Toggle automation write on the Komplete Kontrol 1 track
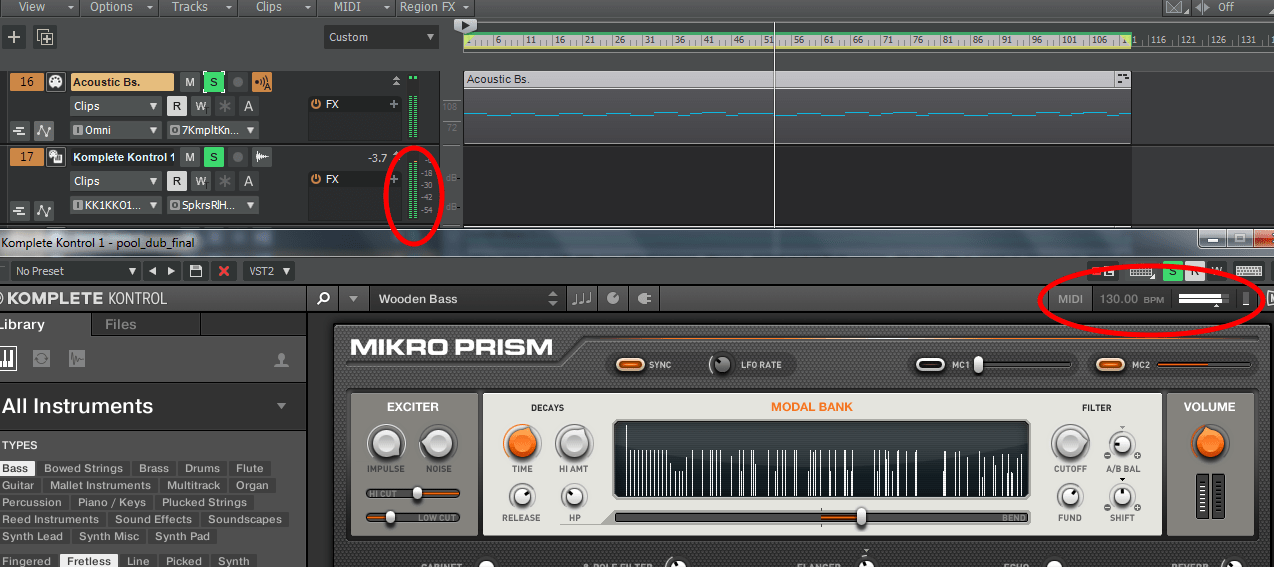1274x567 pixels. 200,181
